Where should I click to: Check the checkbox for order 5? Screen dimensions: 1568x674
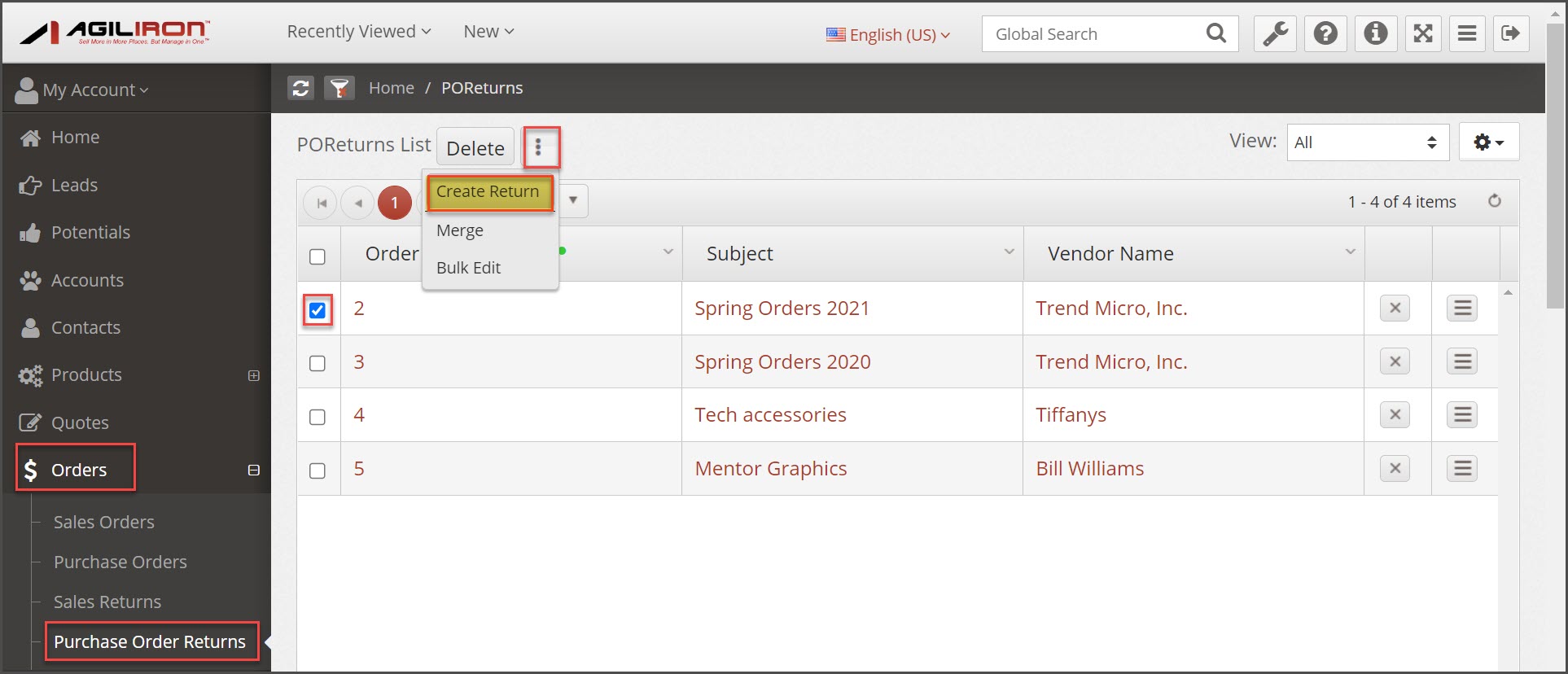pos(318,470)
